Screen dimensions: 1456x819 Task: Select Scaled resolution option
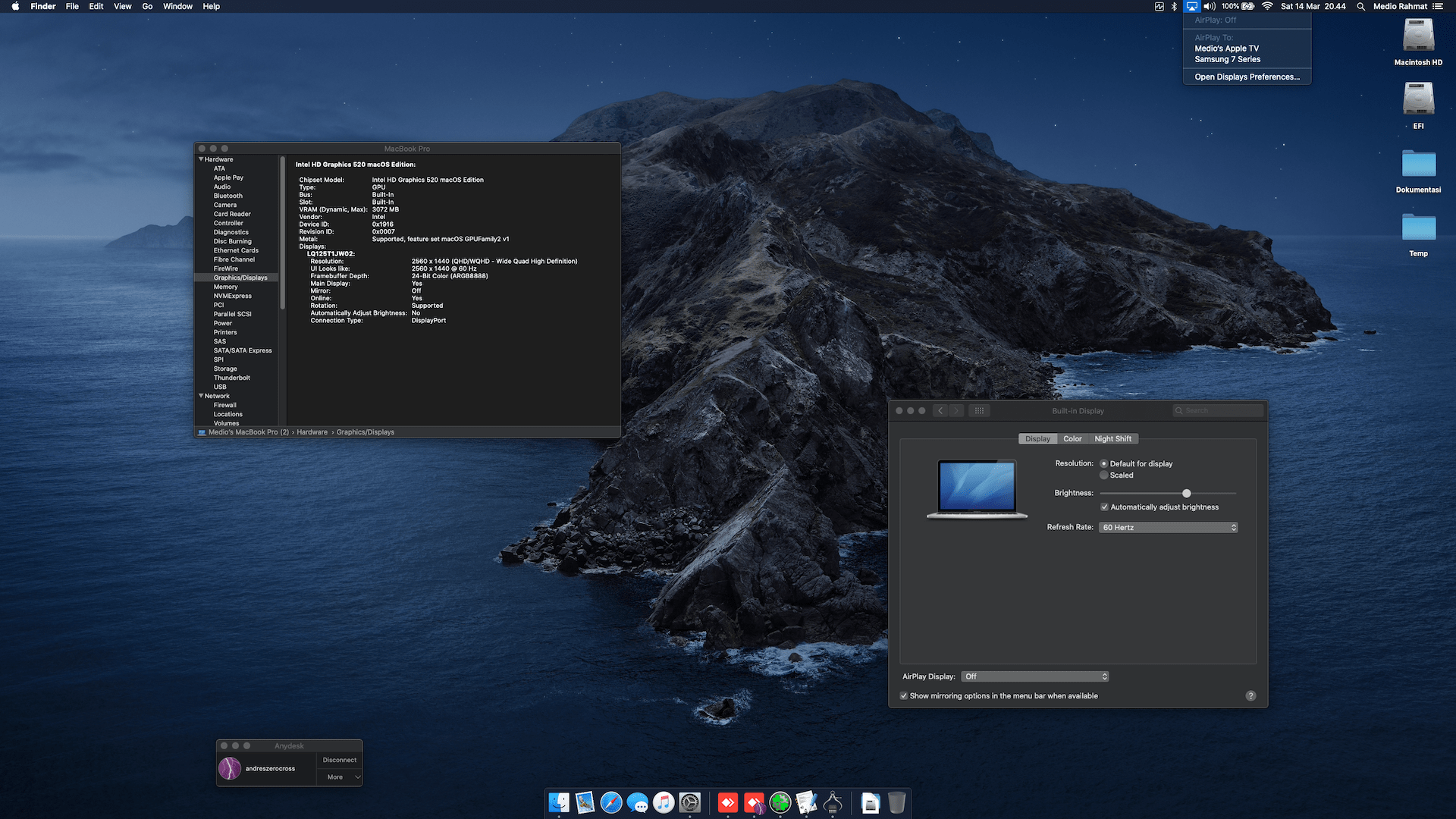tap(1104, 475)
